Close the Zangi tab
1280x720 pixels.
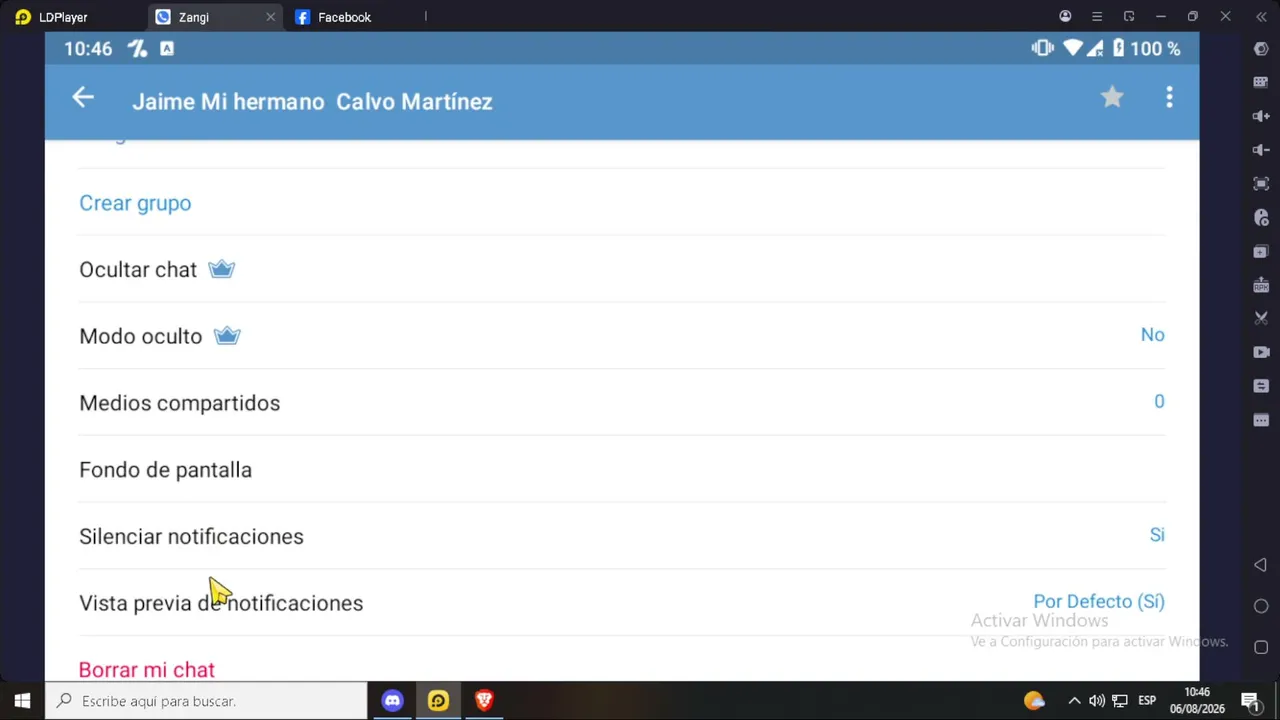click(270, 17)
